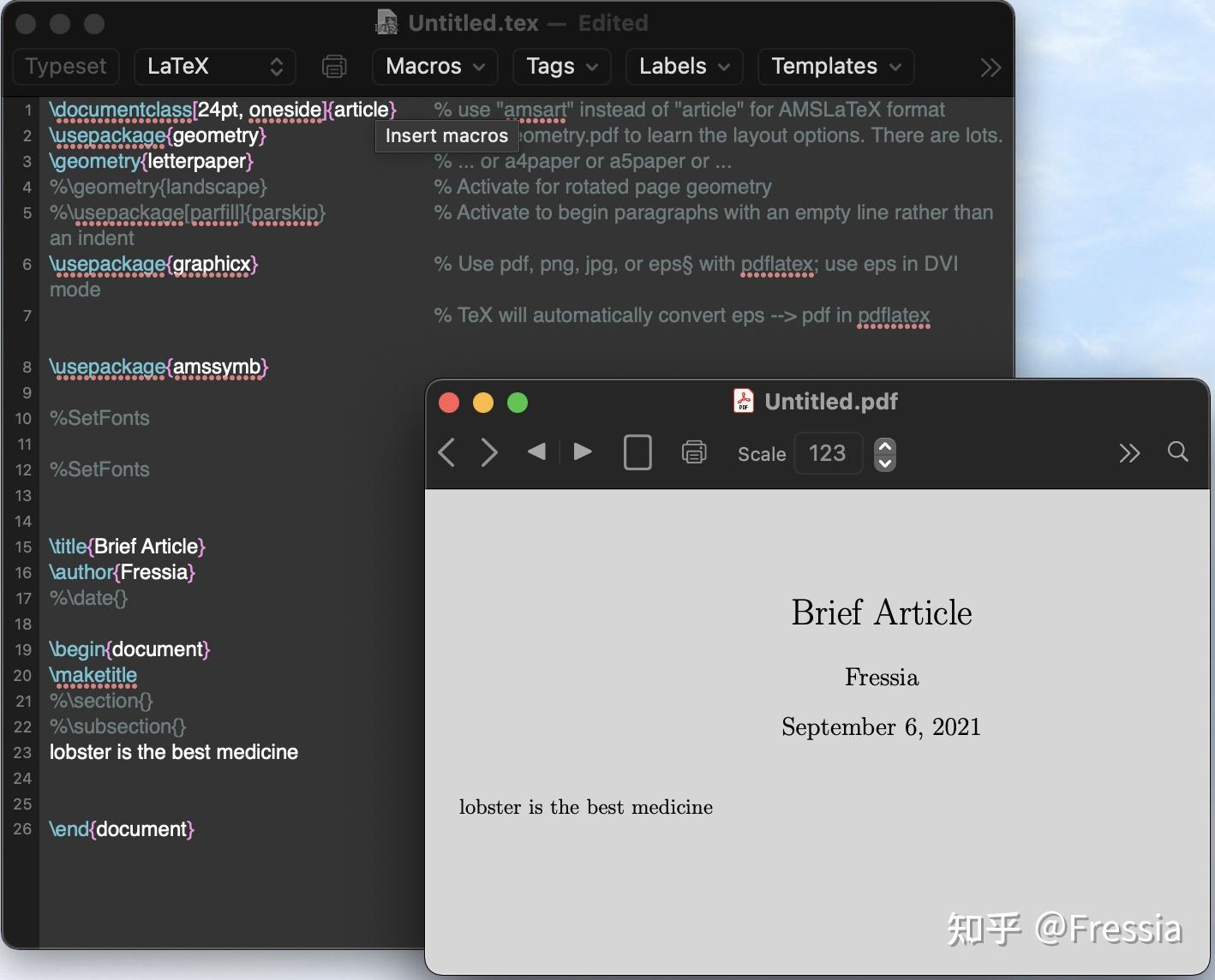Screen dimensions: 1215x980
Task: Jump to the next PDF page
Action: click(x=583, y=453)
